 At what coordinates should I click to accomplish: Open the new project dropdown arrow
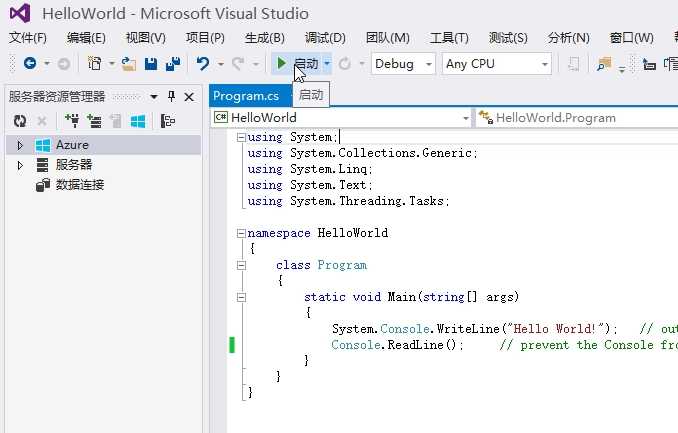(x=112, y=64)
